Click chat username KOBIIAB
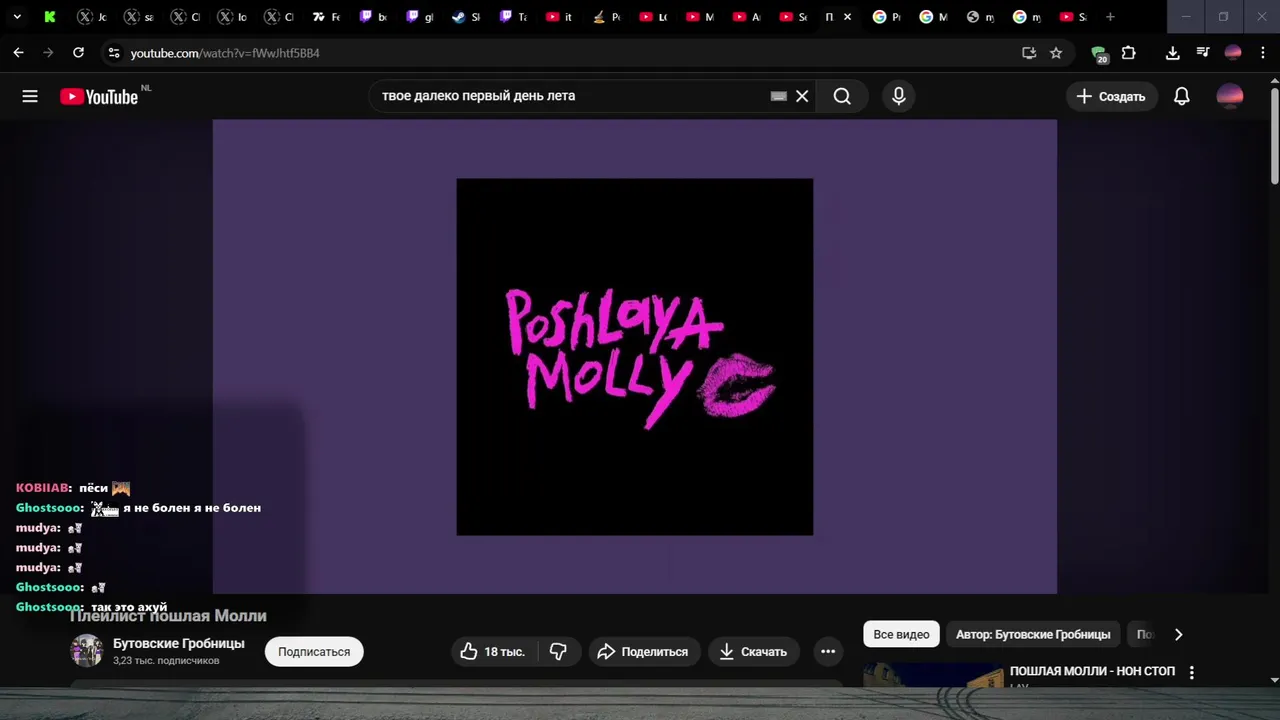 pos(42,488)
